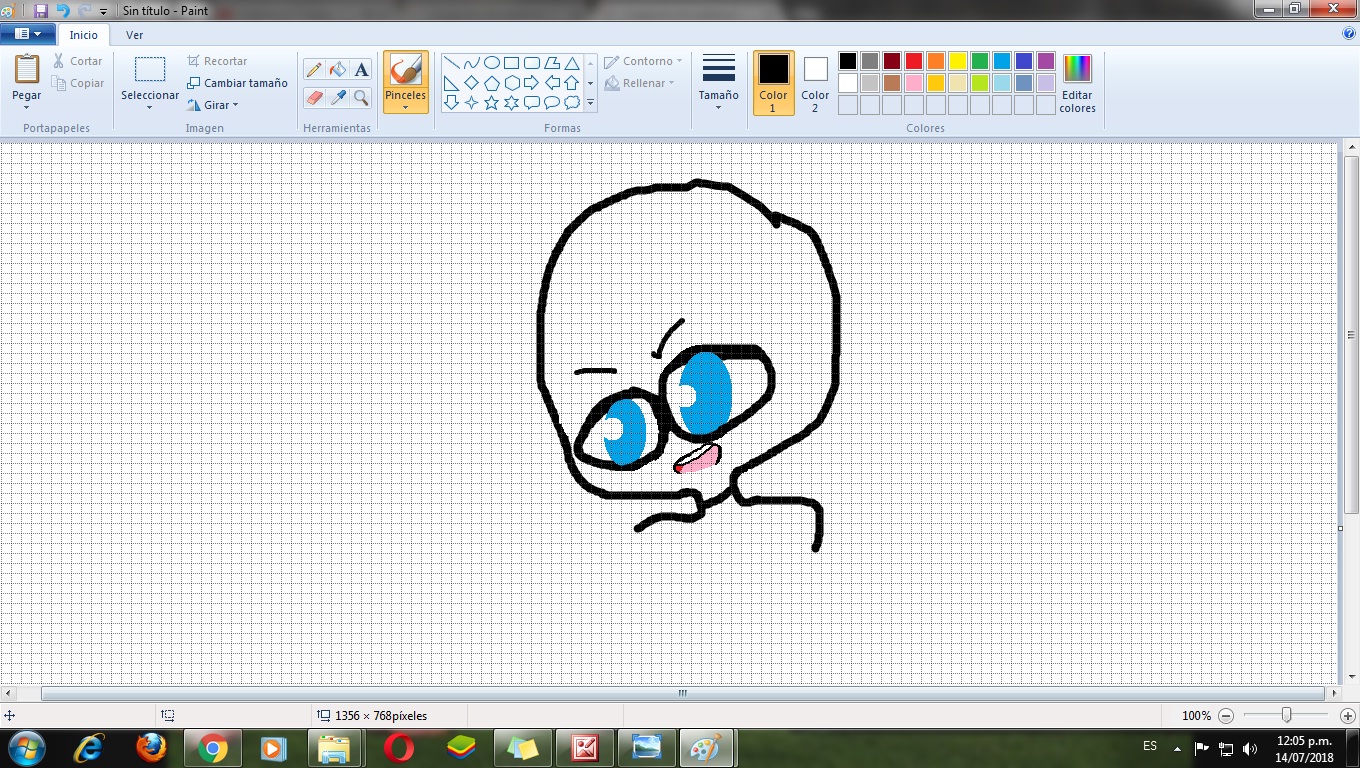Viewport: 1360px width, 768px height.
Task: Undo the last action
Action: point(63,10)
